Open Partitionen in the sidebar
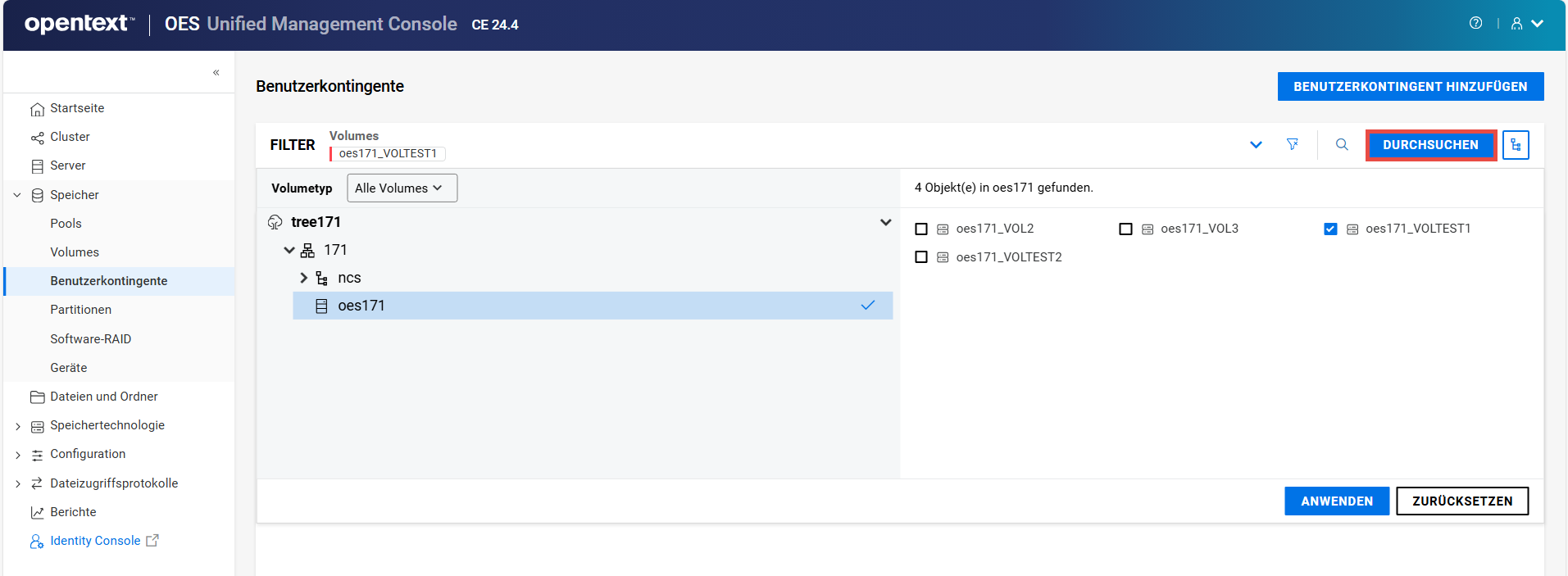 (x=80, y=310)
